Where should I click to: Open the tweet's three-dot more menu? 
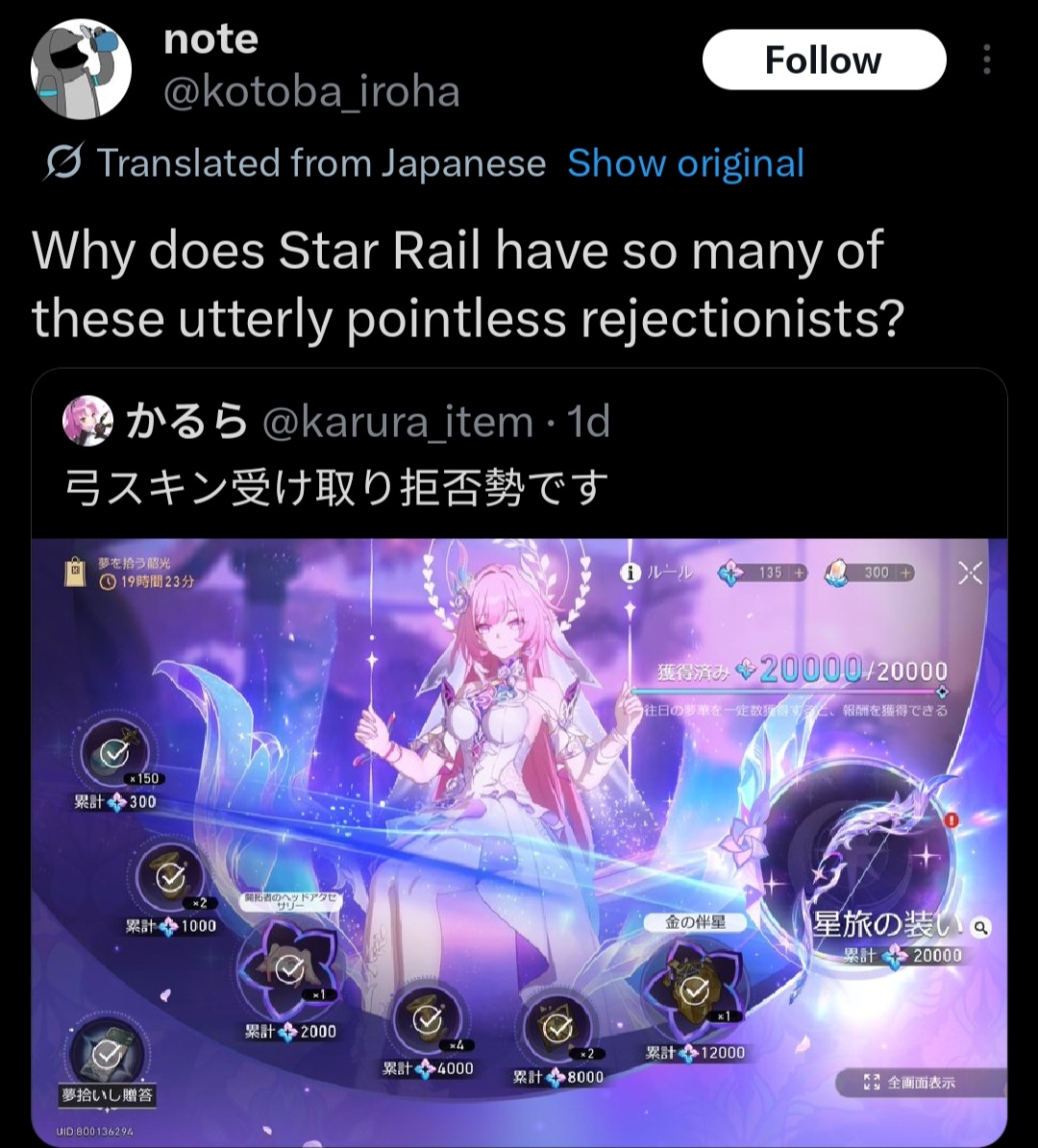pos(987,60)
